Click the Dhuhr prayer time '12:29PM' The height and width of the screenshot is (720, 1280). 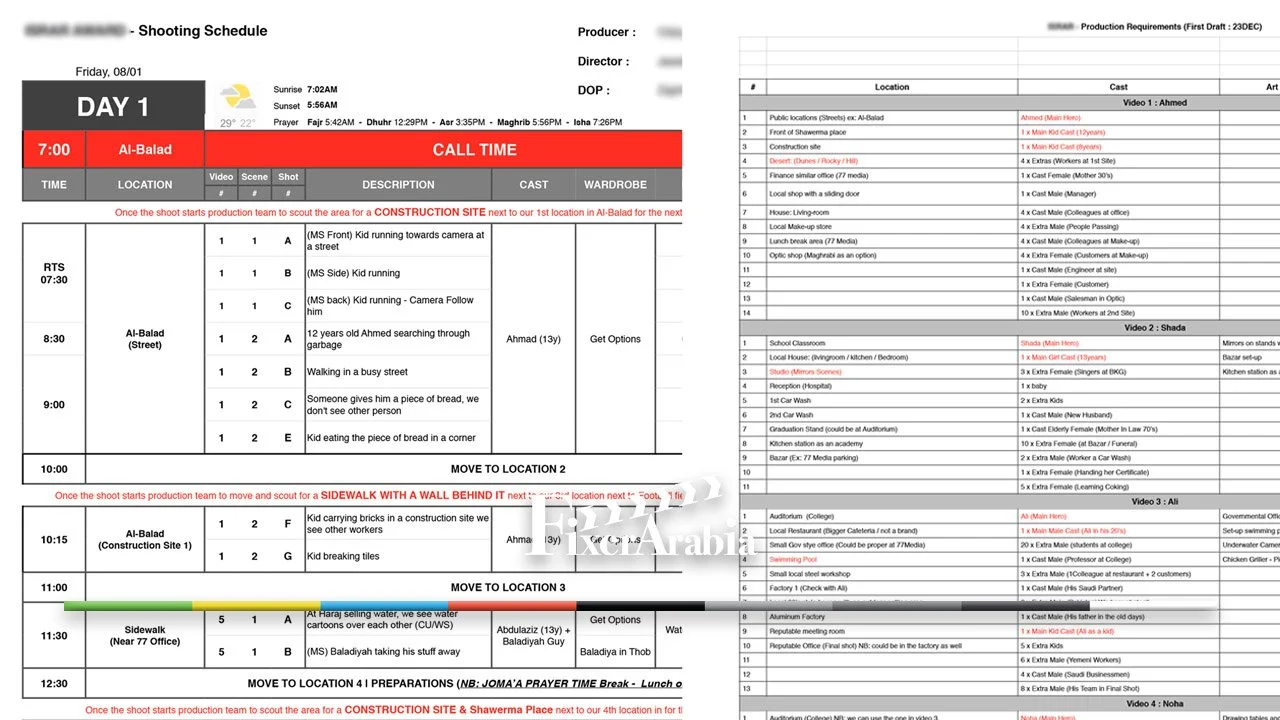[412, 123]
